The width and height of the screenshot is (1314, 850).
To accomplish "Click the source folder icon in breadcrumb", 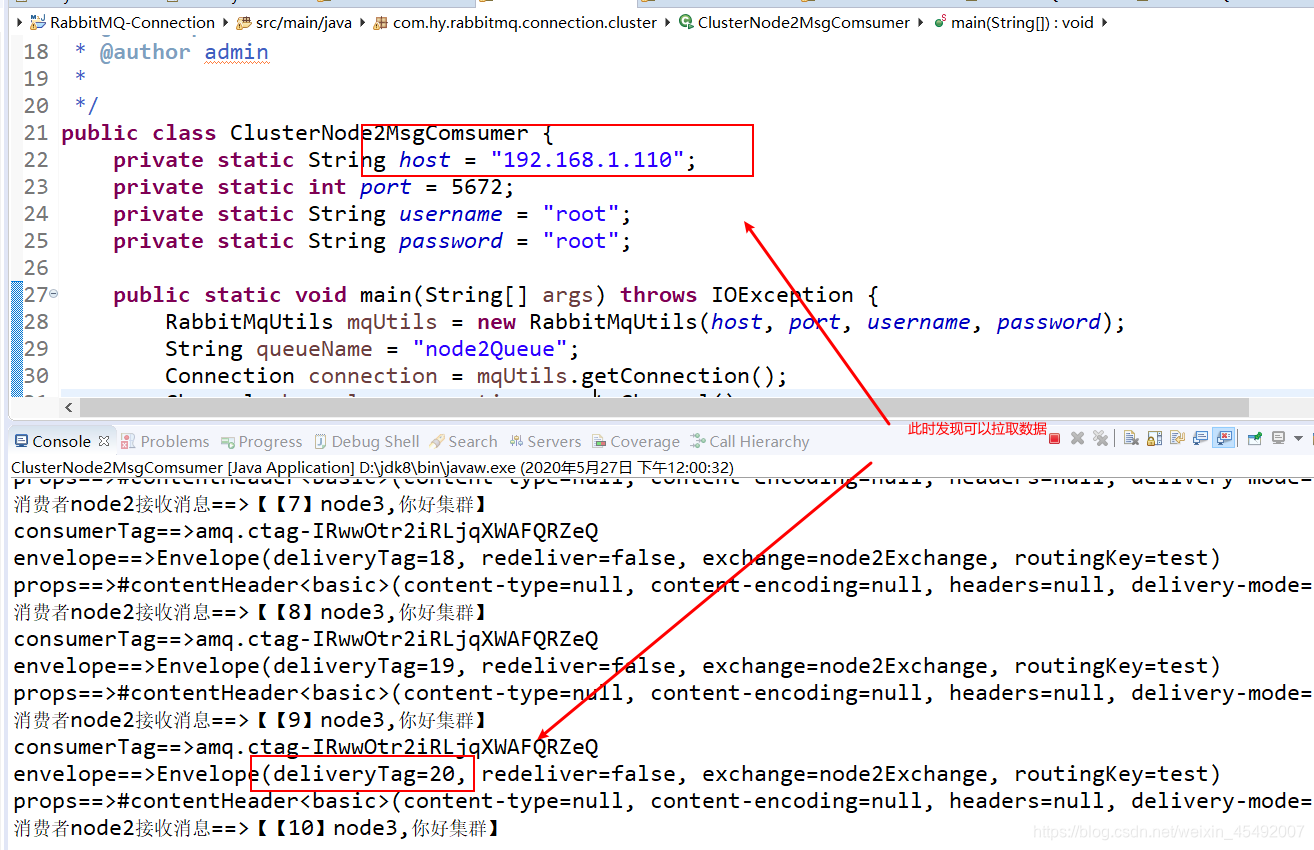I will click(x=245, y=22).
